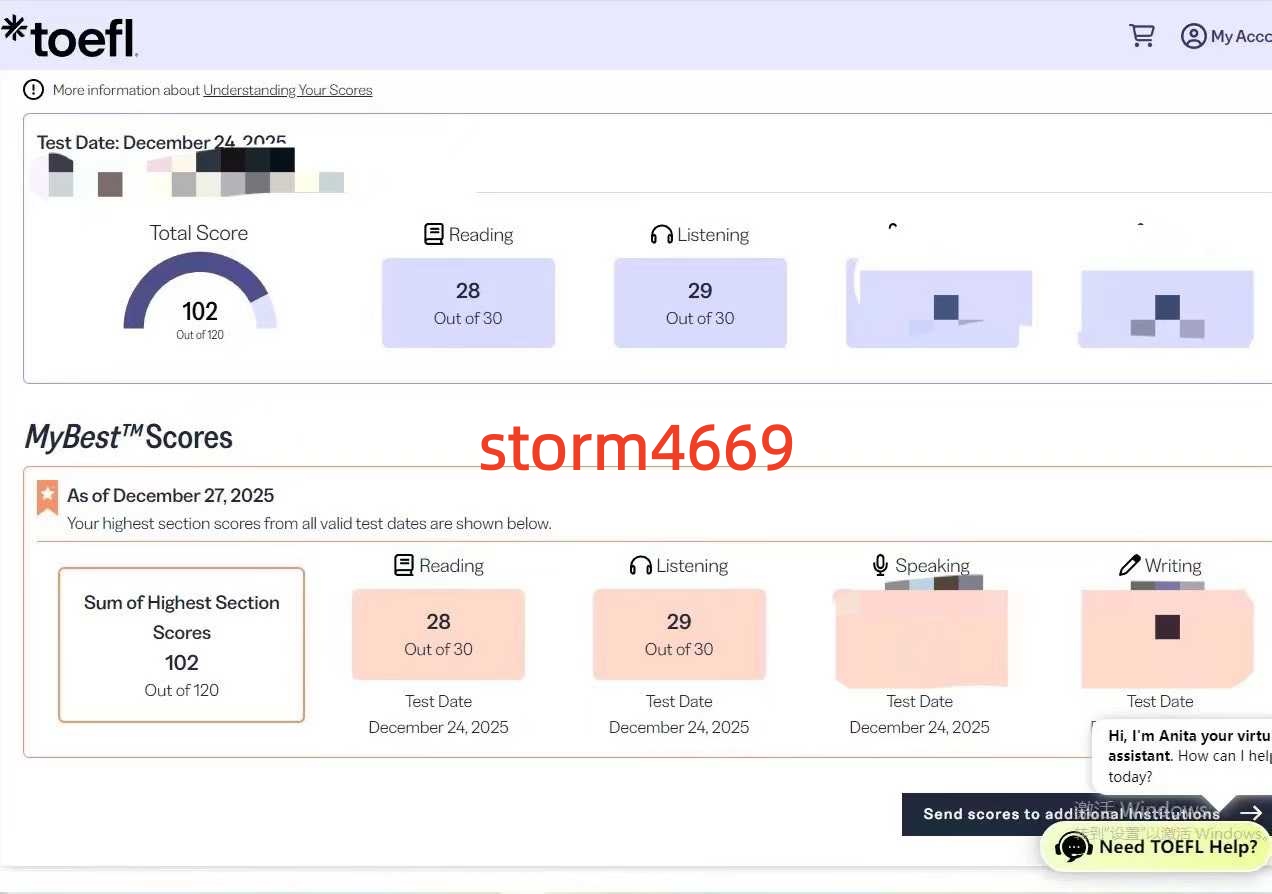Screen dimensions: 1272x894
Task: Click the Sum of Highest Section Scores box
Action: (181, 645)
